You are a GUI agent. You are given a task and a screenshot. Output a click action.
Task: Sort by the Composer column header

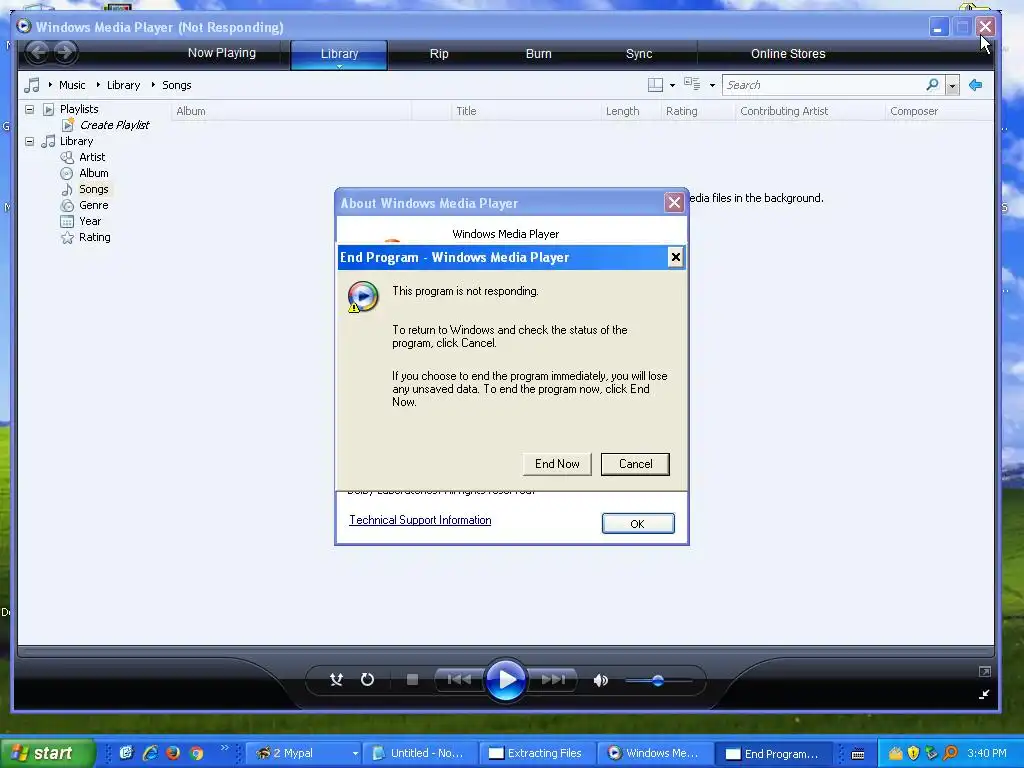coord(939,111)
